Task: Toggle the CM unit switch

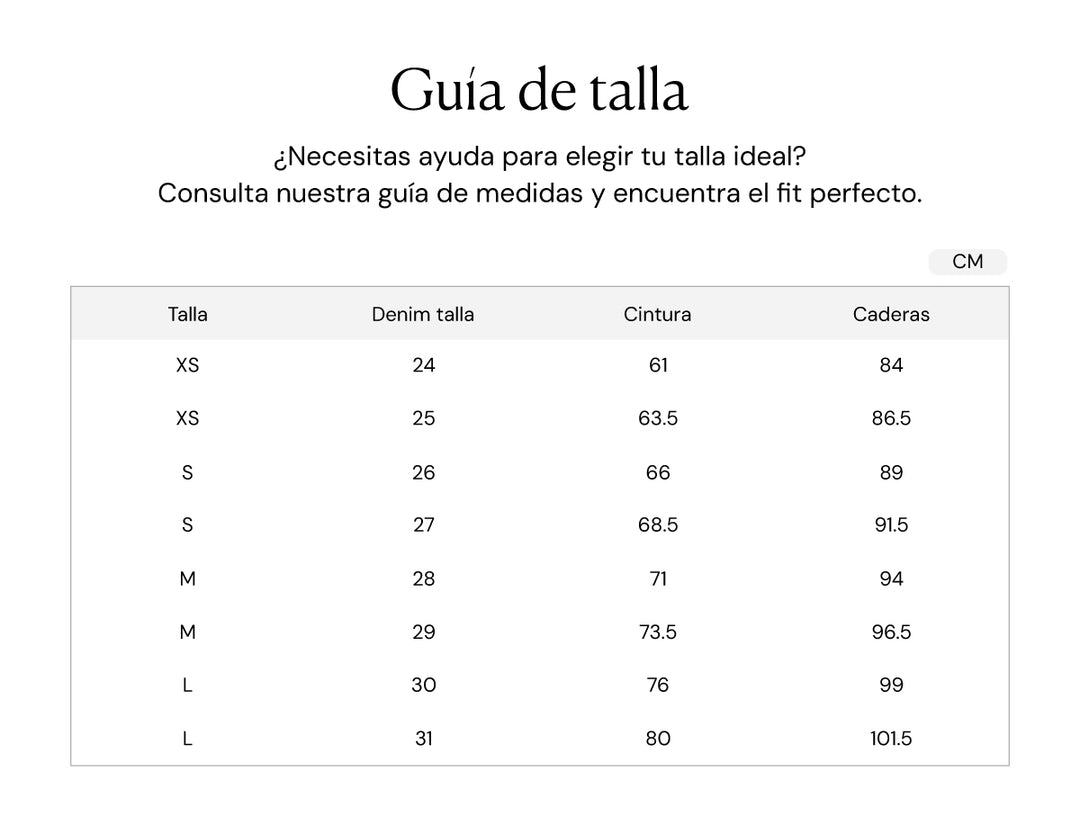Action: (967, 262)
